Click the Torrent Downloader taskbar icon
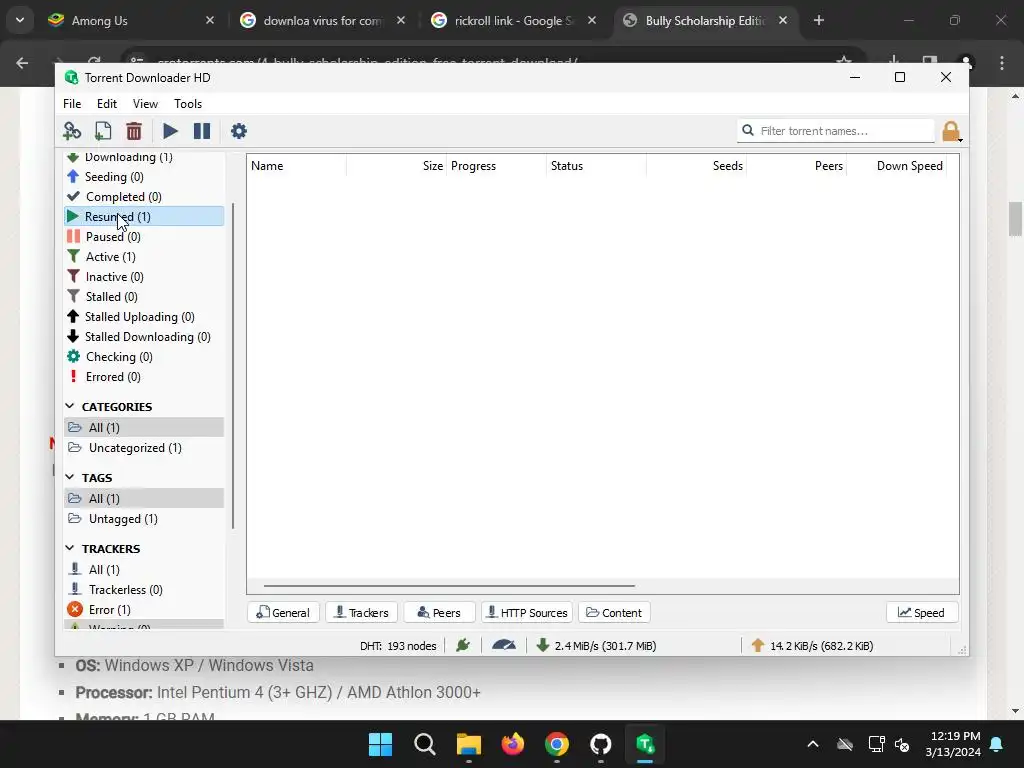1024x768 pixels. click(x=645, y=744)
